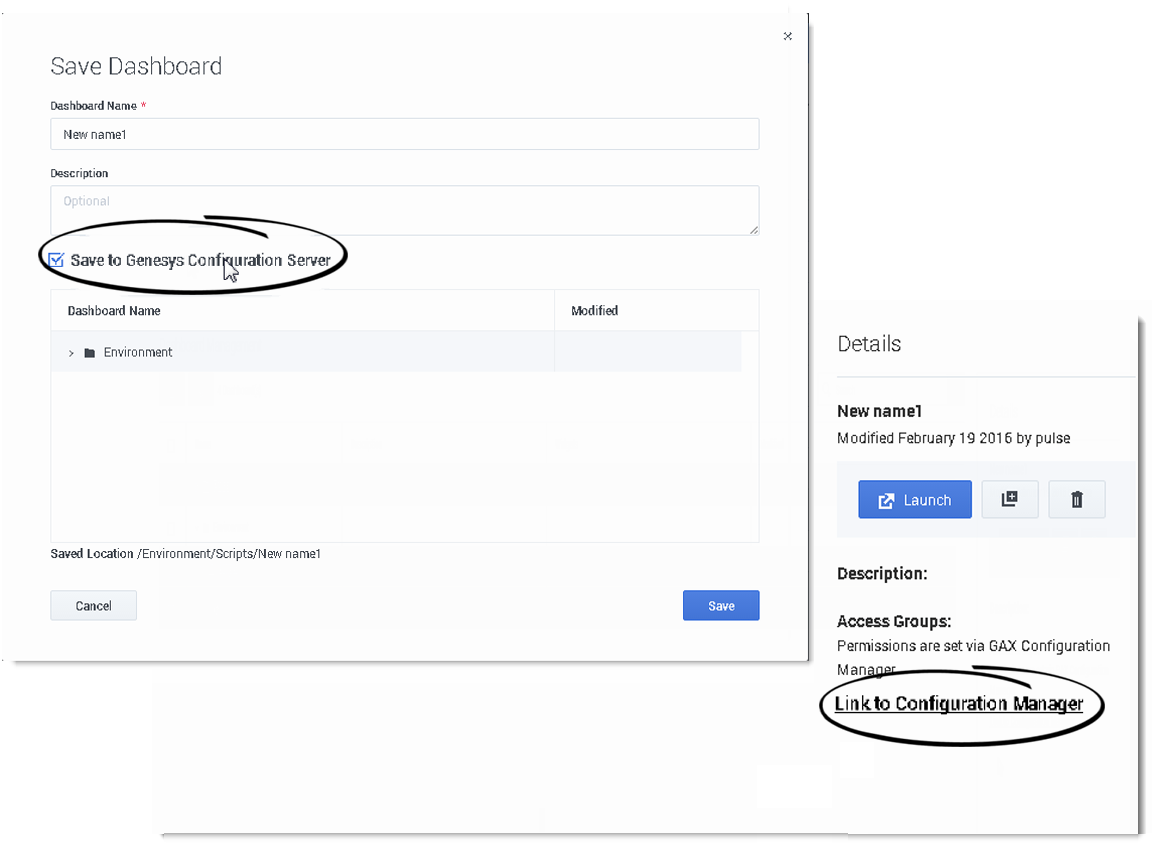Select the Environment row label
Screen dimensions: 1152x844
(x=137, y=353)
